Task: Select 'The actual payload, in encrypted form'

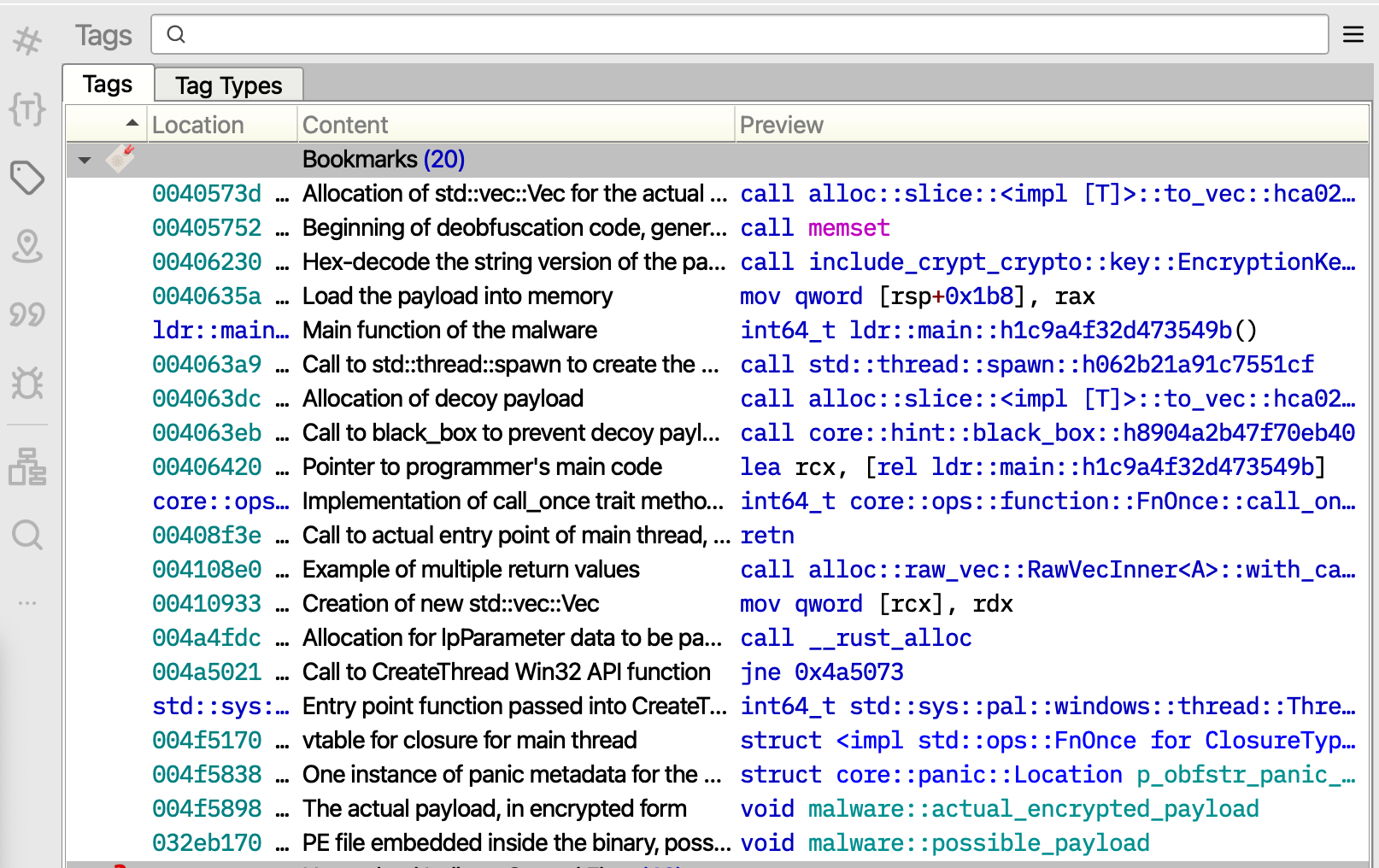Action: (x=494, y=809)
